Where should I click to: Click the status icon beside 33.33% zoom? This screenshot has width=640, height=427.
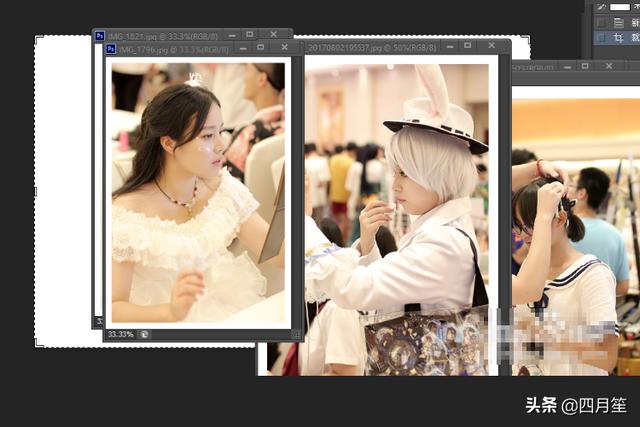pos(144,334)
